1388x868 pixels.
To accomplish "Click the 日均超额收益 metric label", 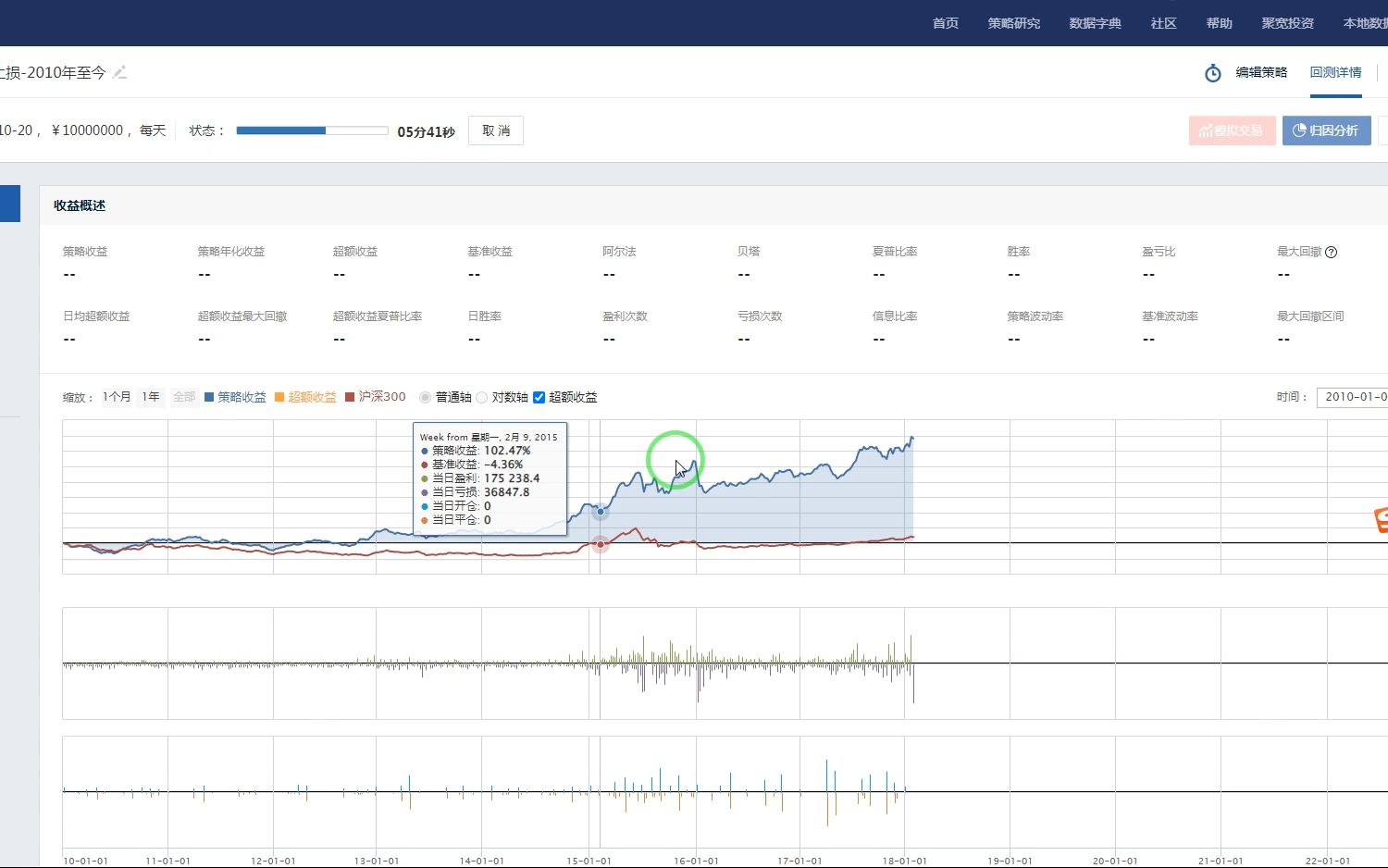I will 96,316.
